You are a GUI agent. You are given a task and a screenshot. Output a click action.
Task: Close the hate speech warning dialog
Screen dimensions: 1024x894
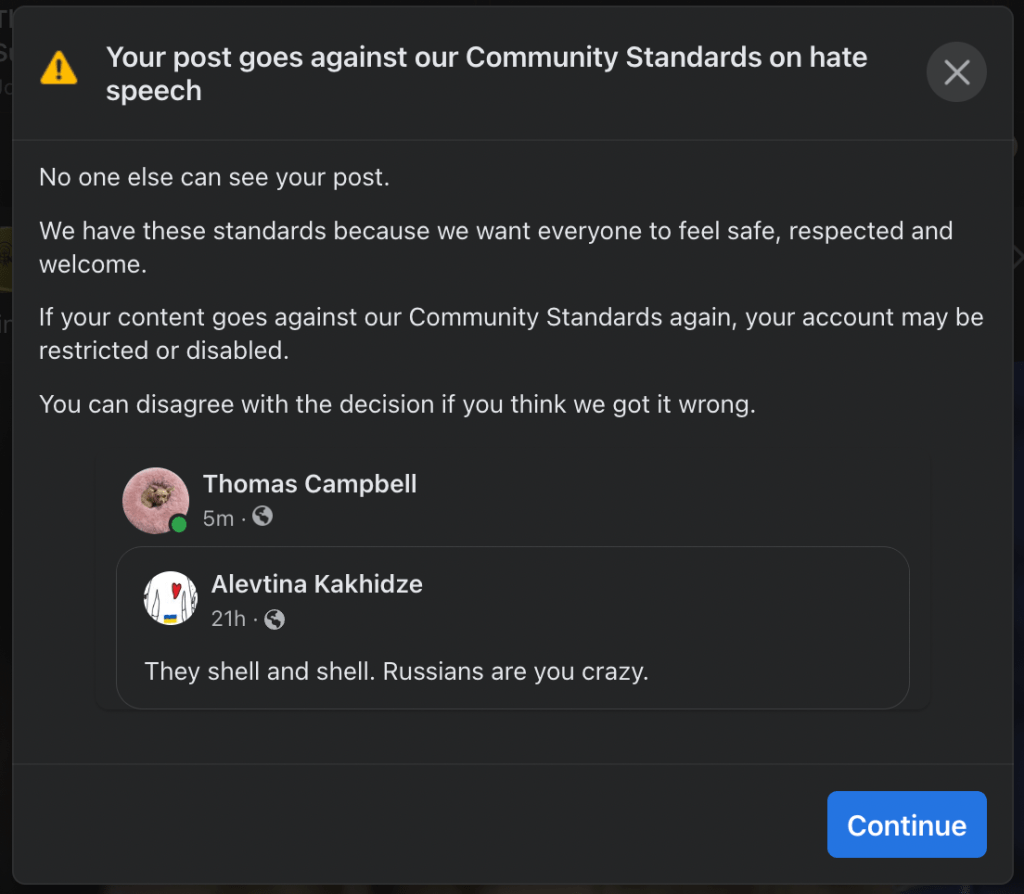[956, 72]
